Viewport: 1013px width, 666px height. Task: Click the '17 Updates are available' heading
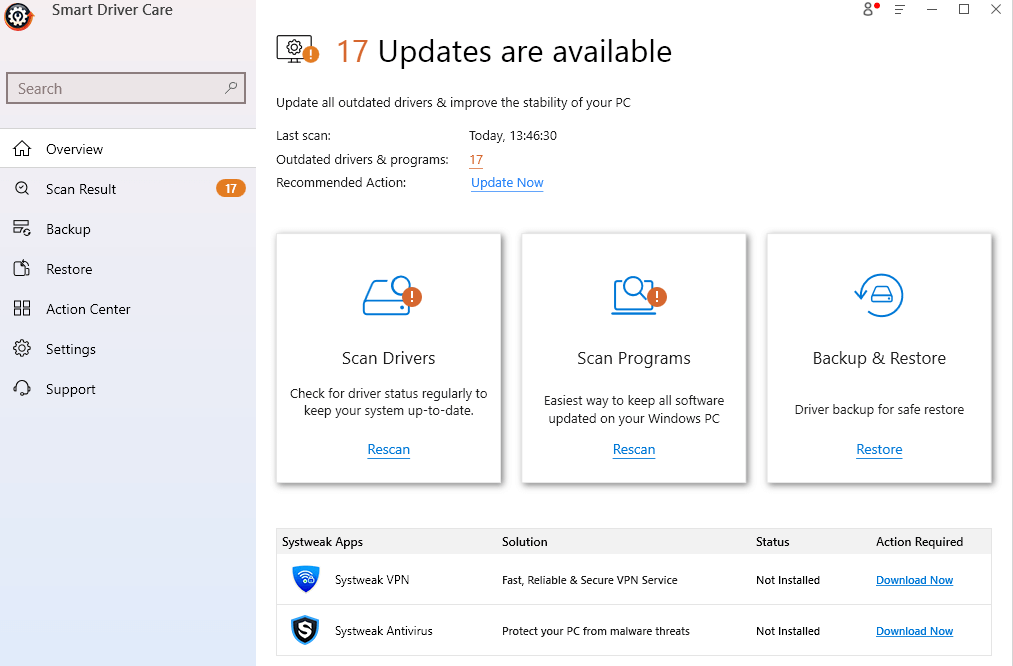point(504,51)
